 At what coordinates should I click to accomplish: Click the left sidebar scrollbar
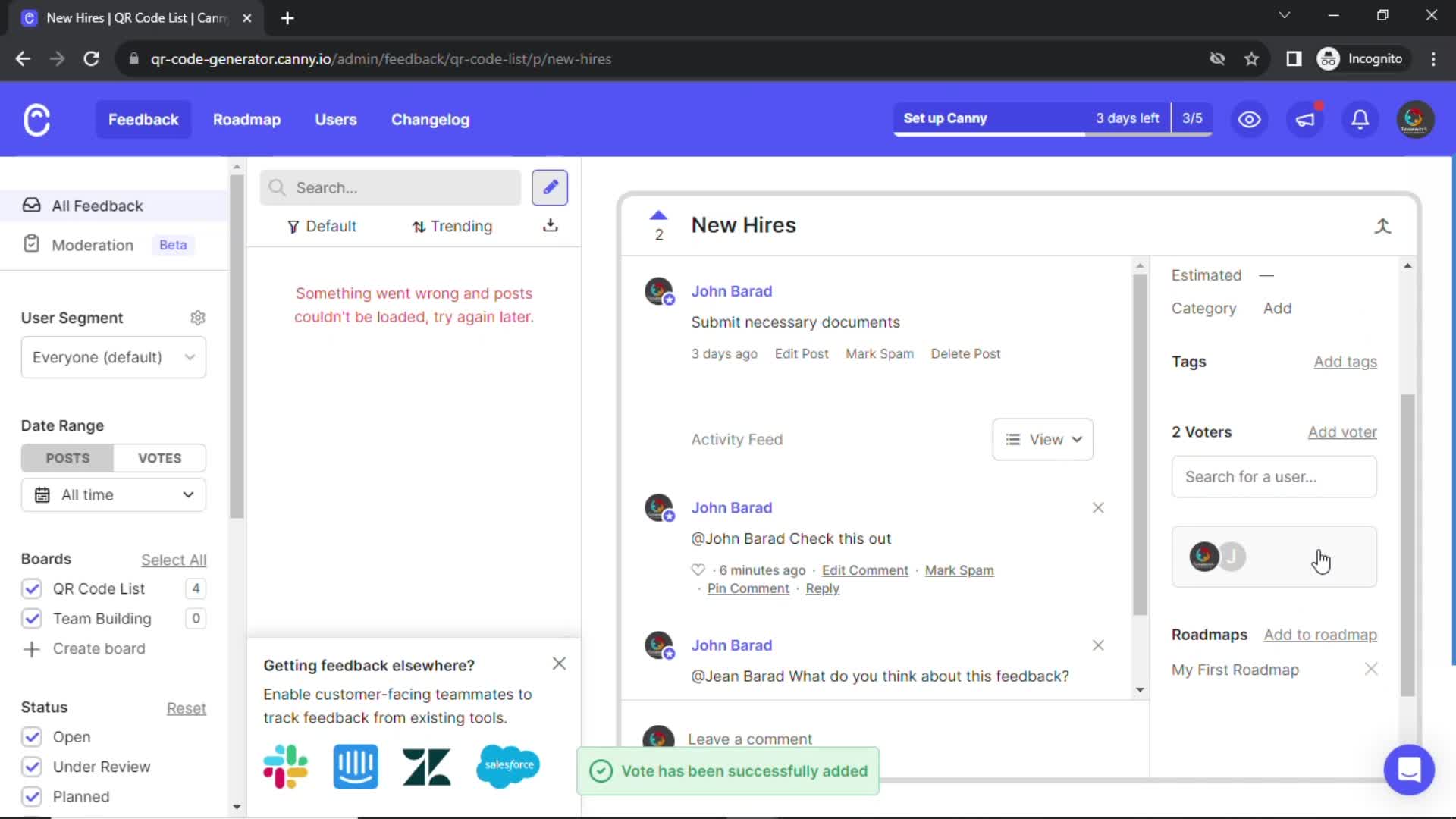[237, 345]
